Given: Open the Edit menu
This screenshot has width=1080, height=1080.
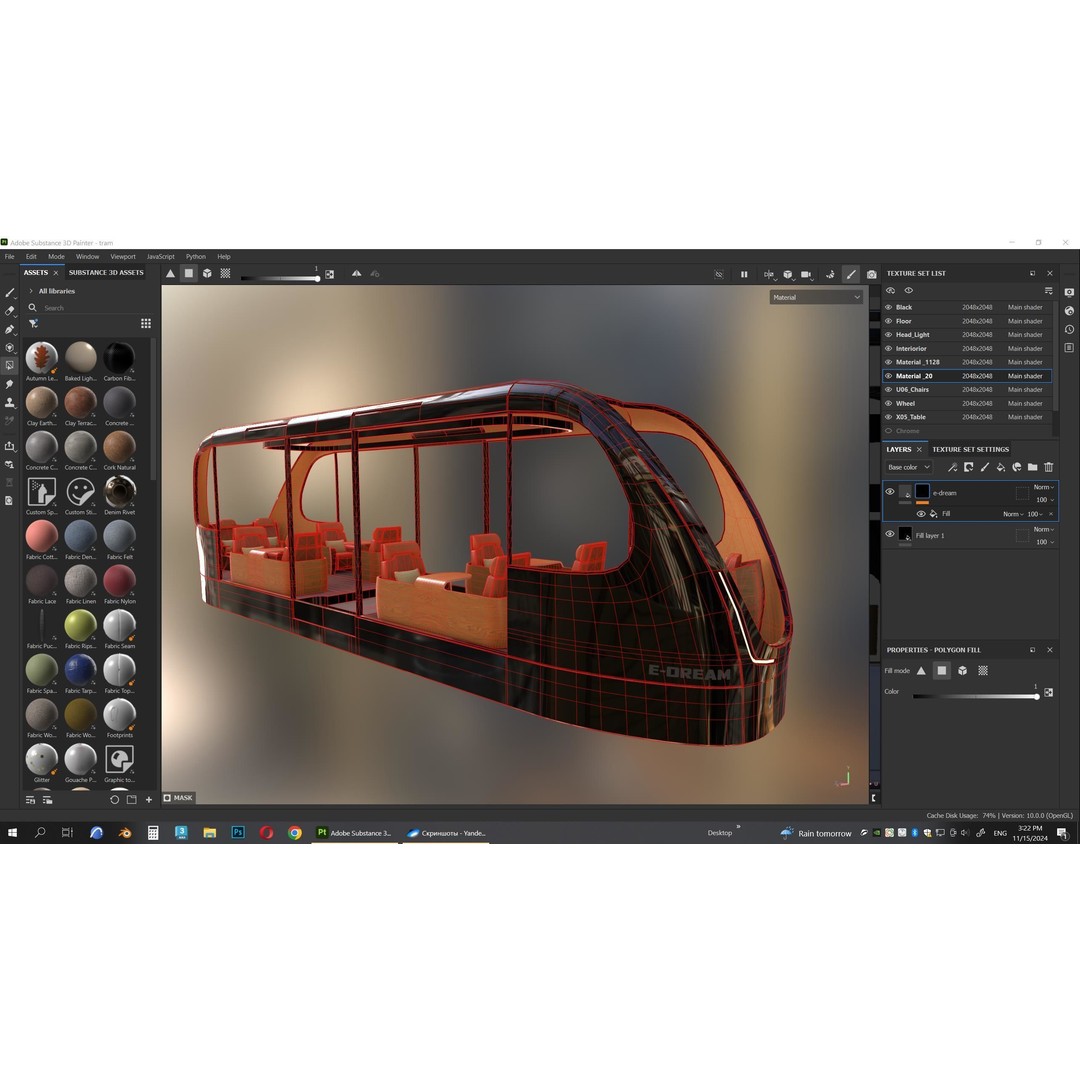Looking at the screenshot, I should click(31, 256).
